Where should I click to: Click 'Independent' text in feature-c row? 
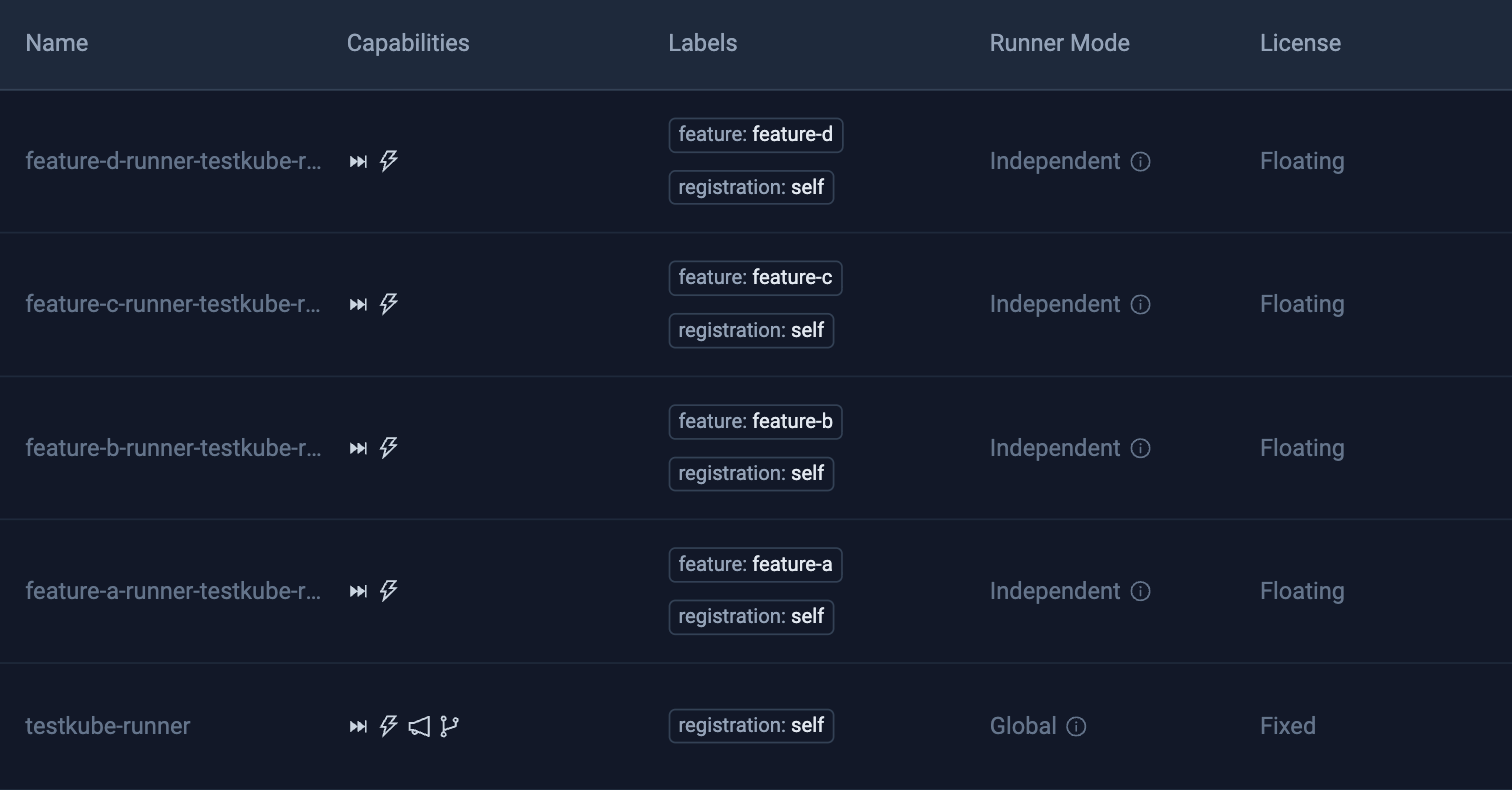click(x=1055, y=304)
